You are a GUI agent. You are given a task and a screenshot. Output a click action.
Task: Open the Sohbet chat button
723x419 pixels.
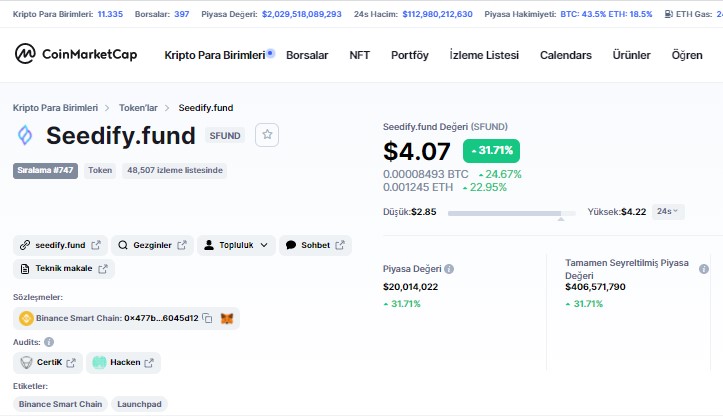315,245
